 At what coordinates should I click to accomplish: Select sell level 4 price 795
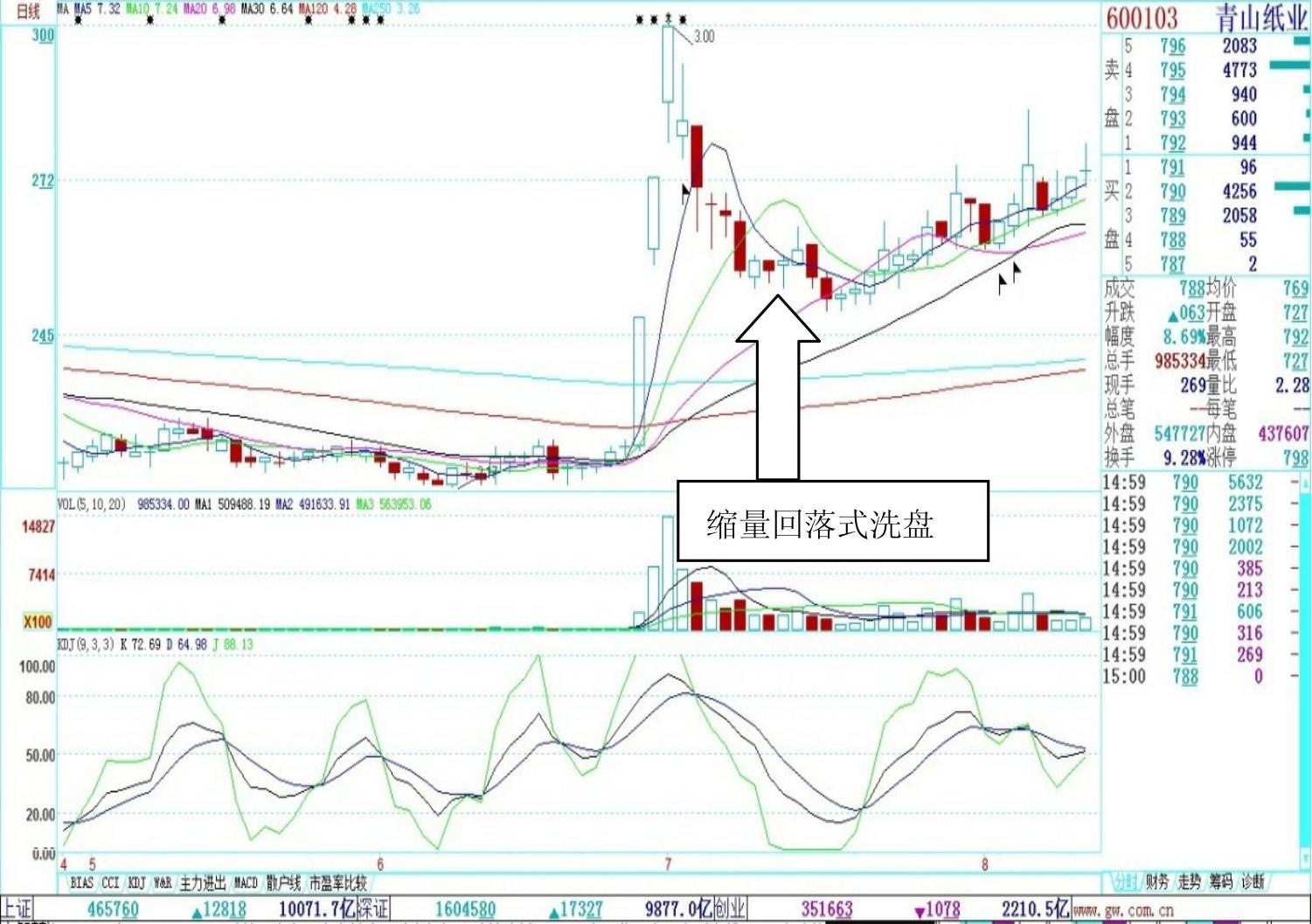coord(1172,70)
